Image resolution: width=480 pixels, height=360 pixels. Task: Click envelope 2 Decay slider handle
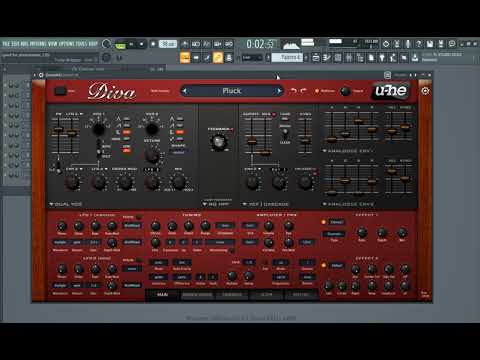(345, 180)
